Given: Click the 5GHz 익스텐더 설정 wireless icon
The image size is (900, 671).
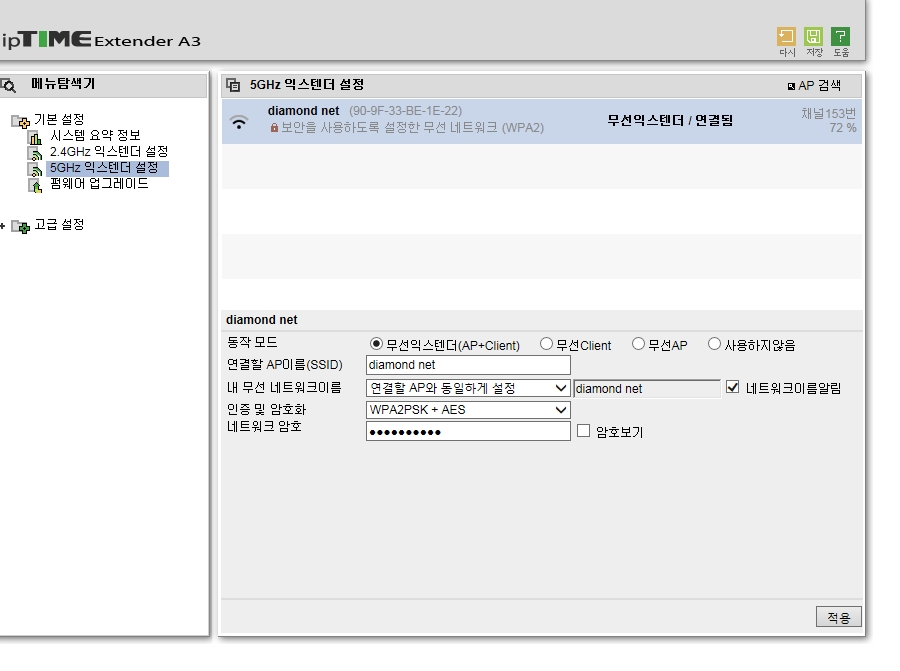Looking at the screenshot, I should [x=36, y=169].
